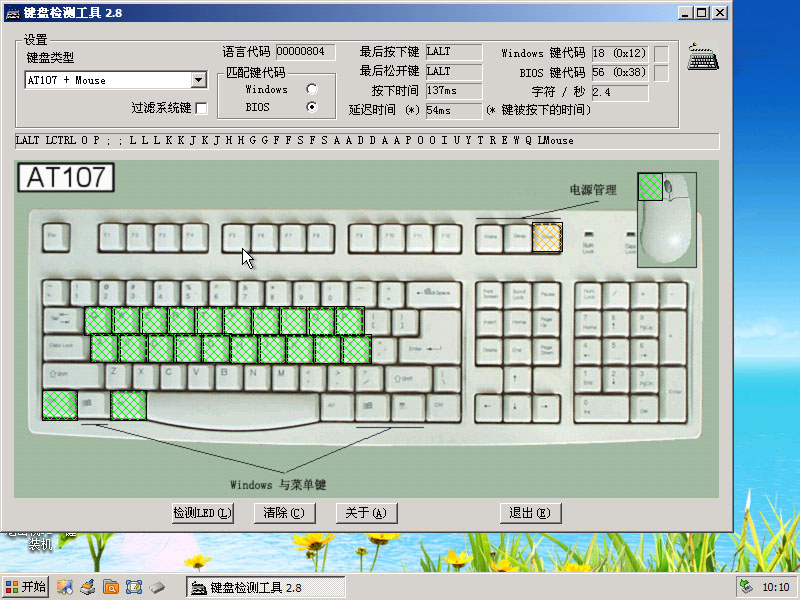
Task: Click the Z key on keyboard image
Action: pyautogui.click(x=117, y=377)
